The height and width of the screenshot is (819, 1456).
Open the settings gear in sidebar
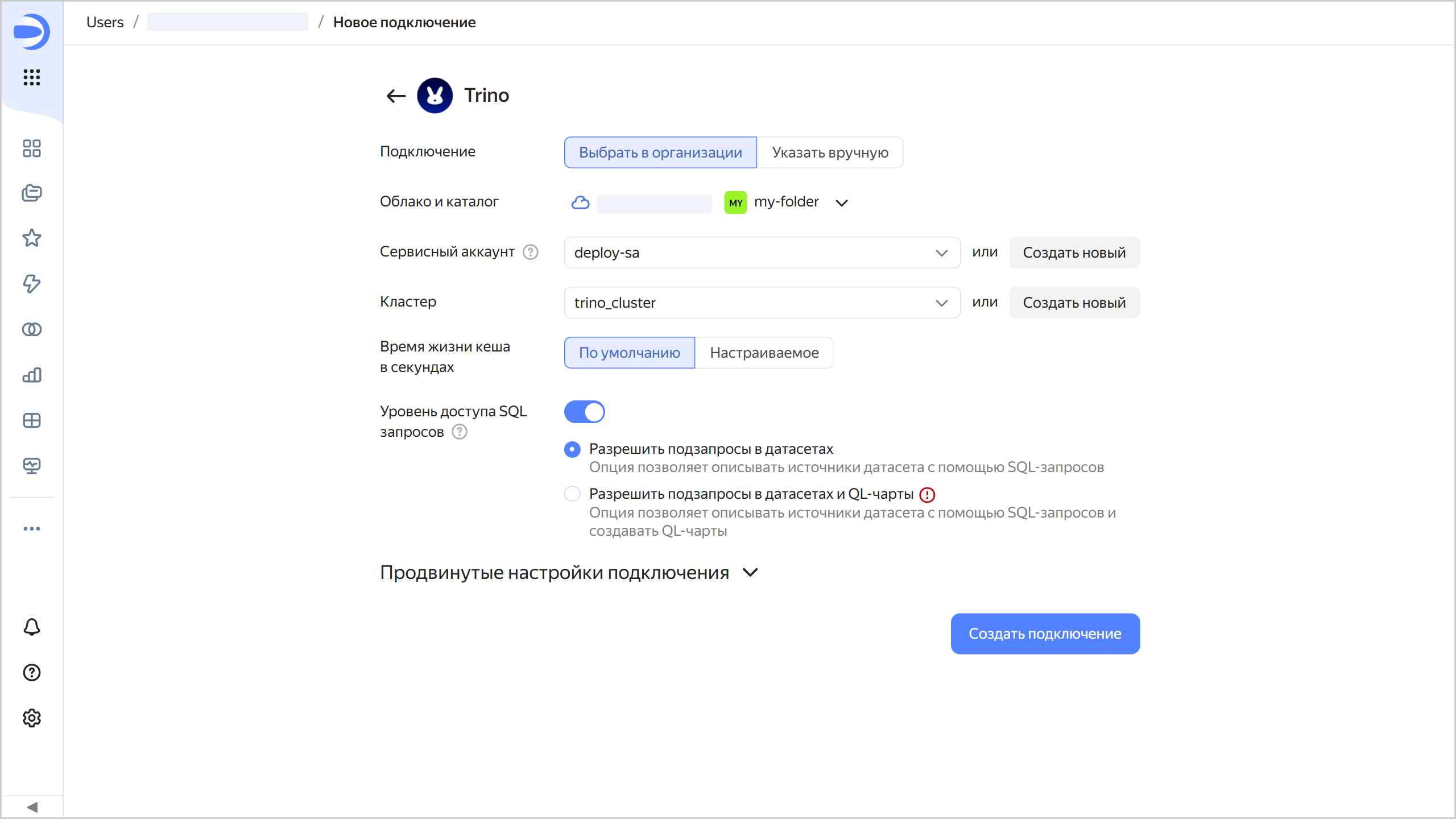(x=32, y=718)
